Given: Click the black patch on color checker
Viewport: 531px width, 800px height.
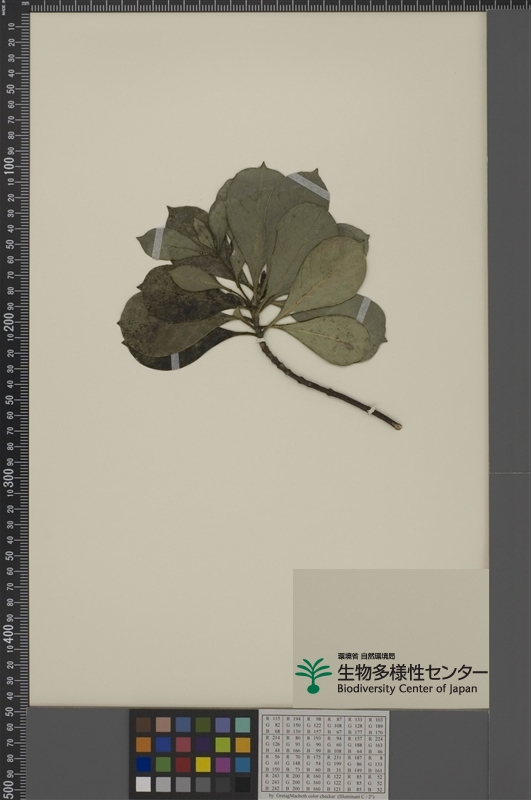Looking at the screenshot, I should tap(243, 784).
